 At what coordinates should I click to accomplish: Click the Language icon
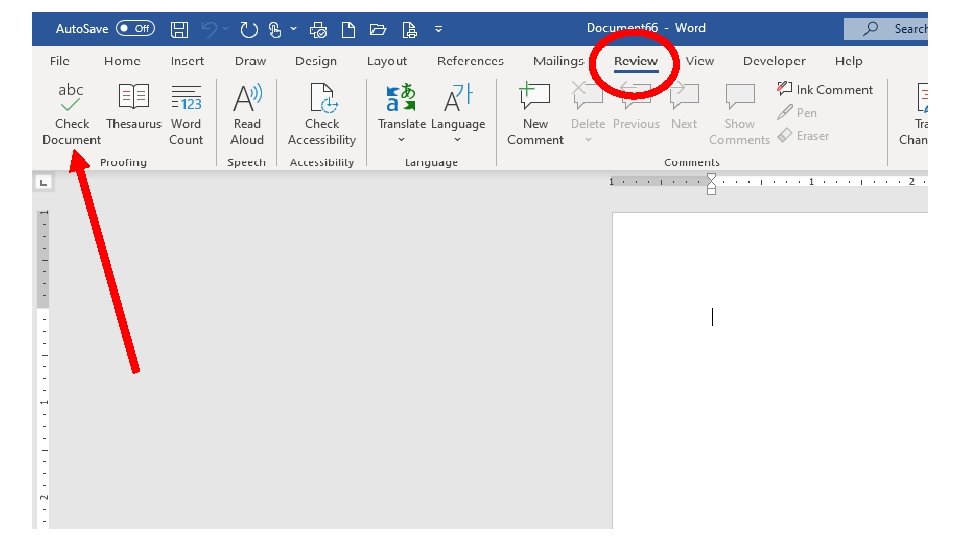point(458,97)
